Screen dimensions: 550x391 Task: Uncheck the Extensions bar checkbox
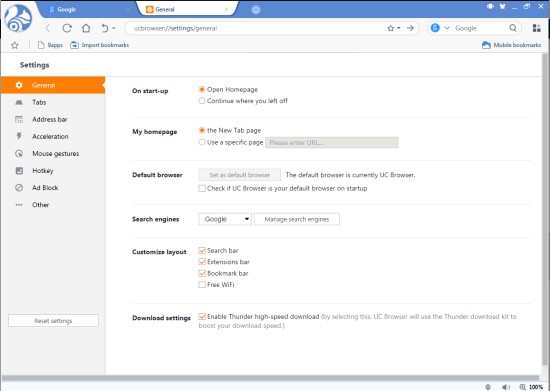tap(202, 262)
